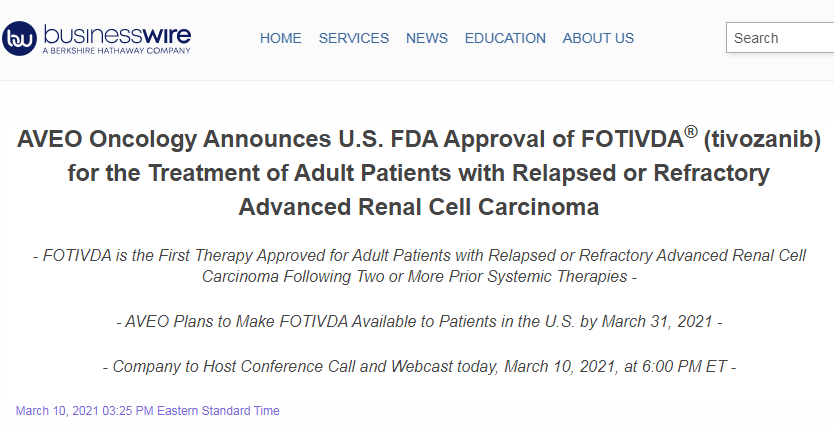Click the date March 31, 2021 in the subheading
Viewport: 834px width, 428px height.
tap(657, 322)
